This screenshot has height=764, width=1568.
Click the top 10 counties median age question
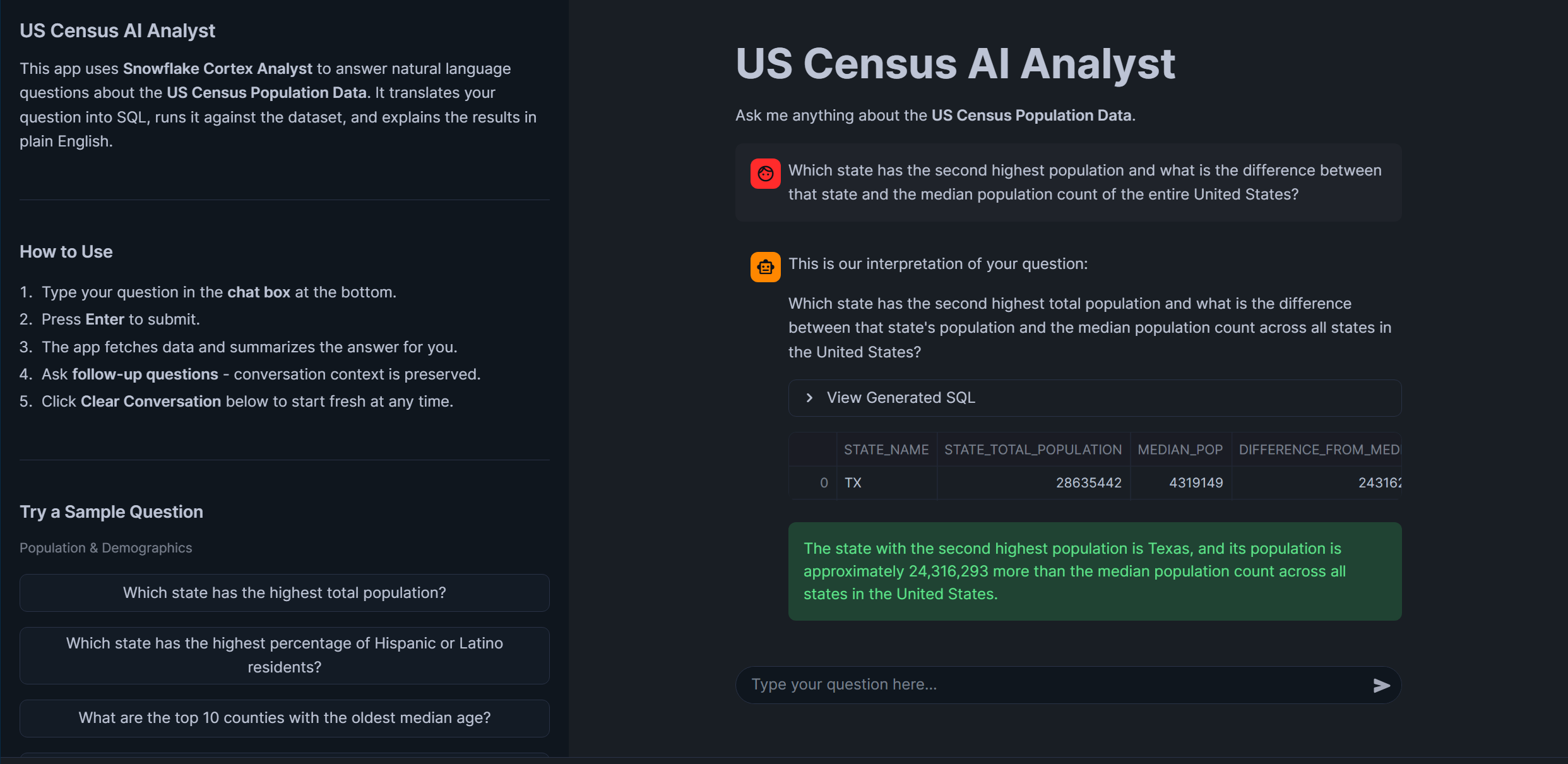tap(284, 718)
